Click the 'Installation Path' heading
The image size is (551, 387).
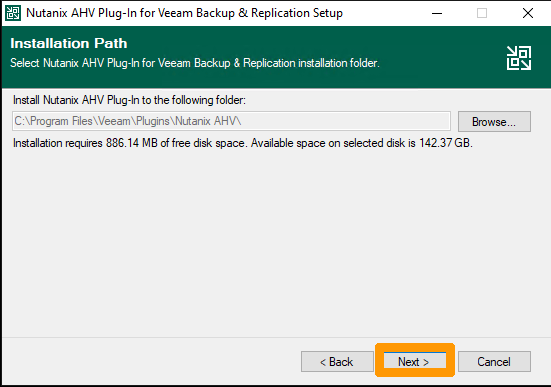(69, 43)
